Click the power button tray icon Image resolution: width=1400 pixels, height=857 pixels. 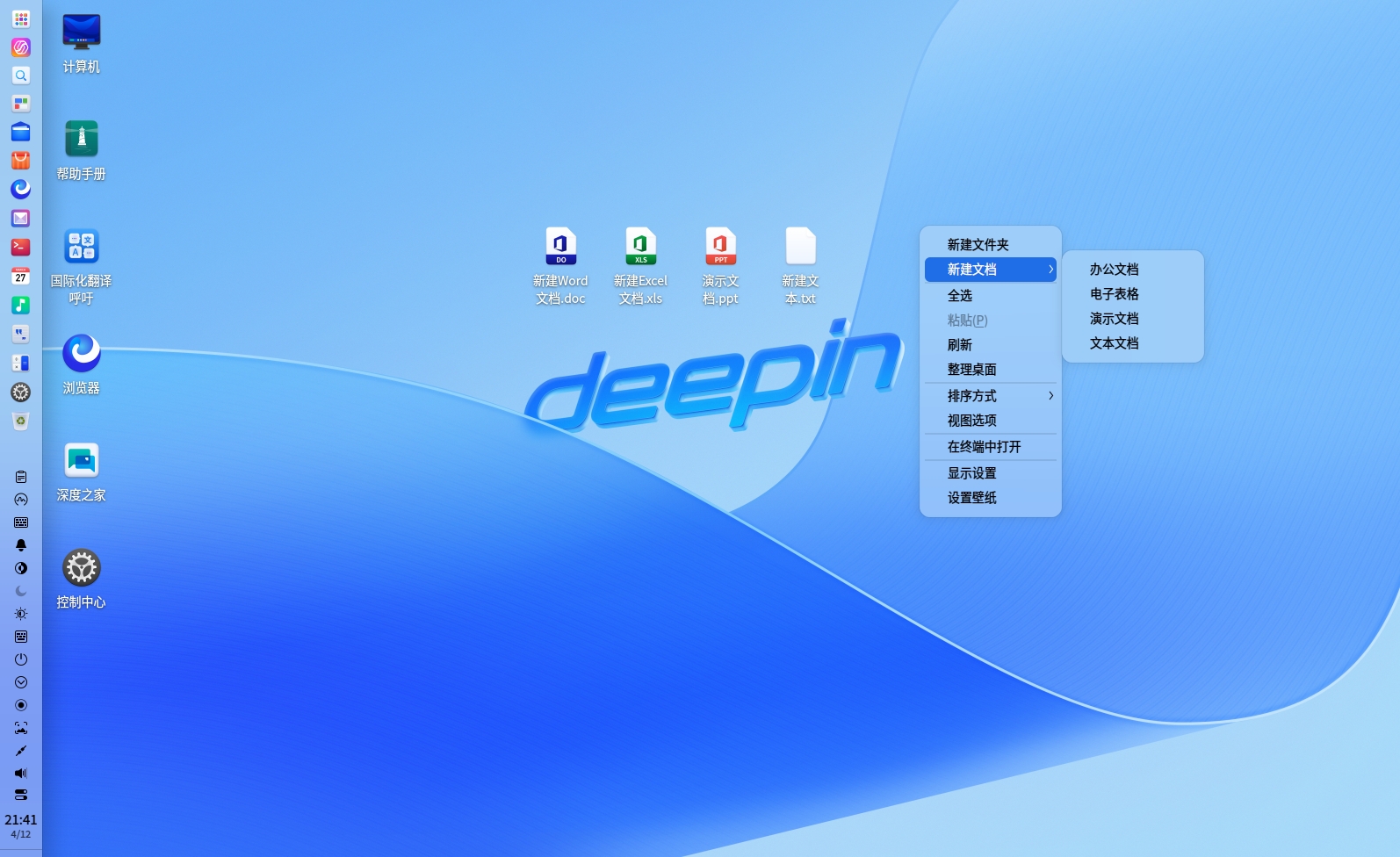(21, 659)
